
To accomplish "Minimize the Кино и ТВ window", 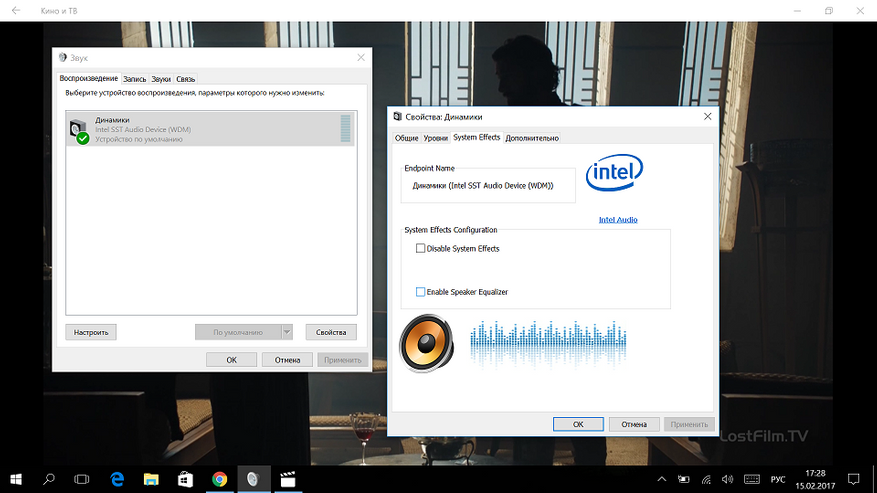I will 798,11.
